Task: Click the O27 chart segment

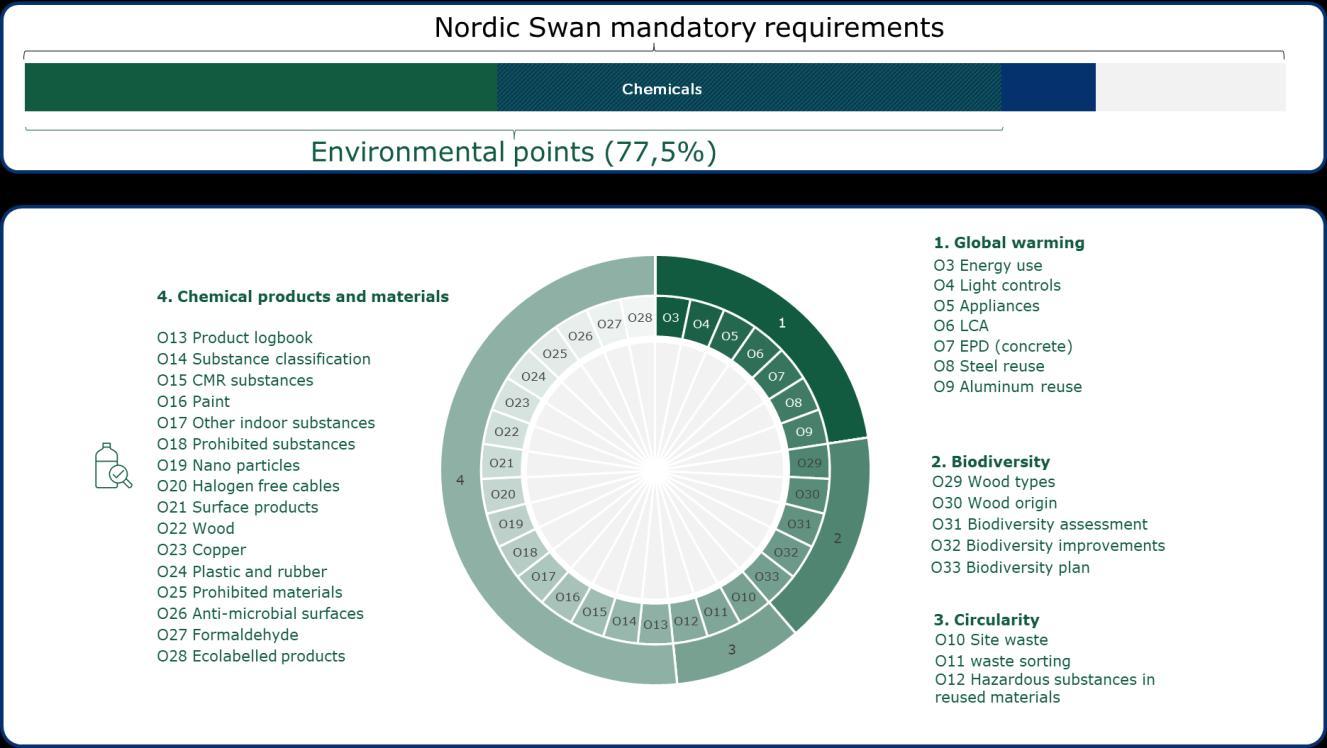Action: [x=609, y=324]
